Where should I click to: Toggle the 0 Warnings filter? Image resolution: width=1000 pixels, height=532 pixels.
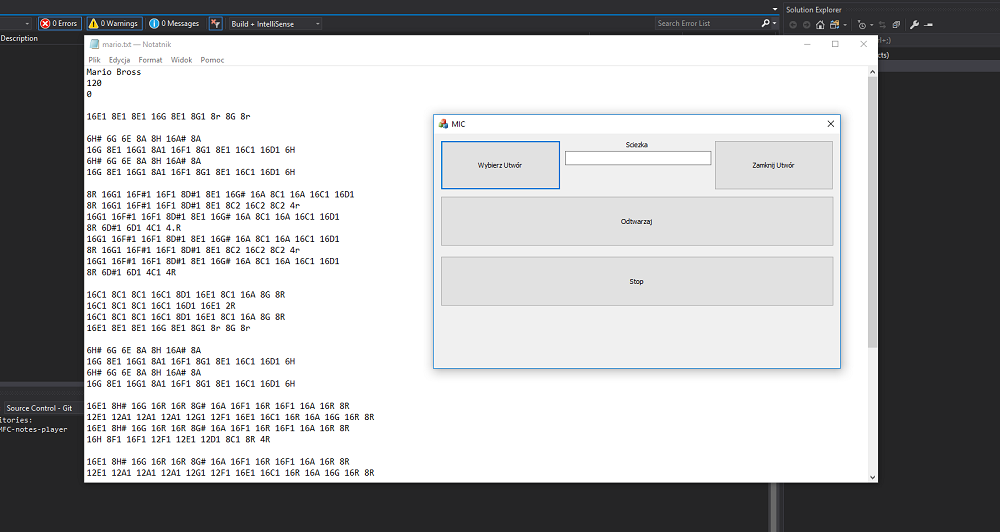click(113, 23)
